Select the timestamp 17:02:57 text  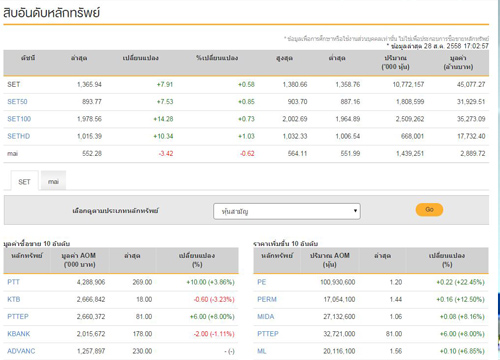476,46
